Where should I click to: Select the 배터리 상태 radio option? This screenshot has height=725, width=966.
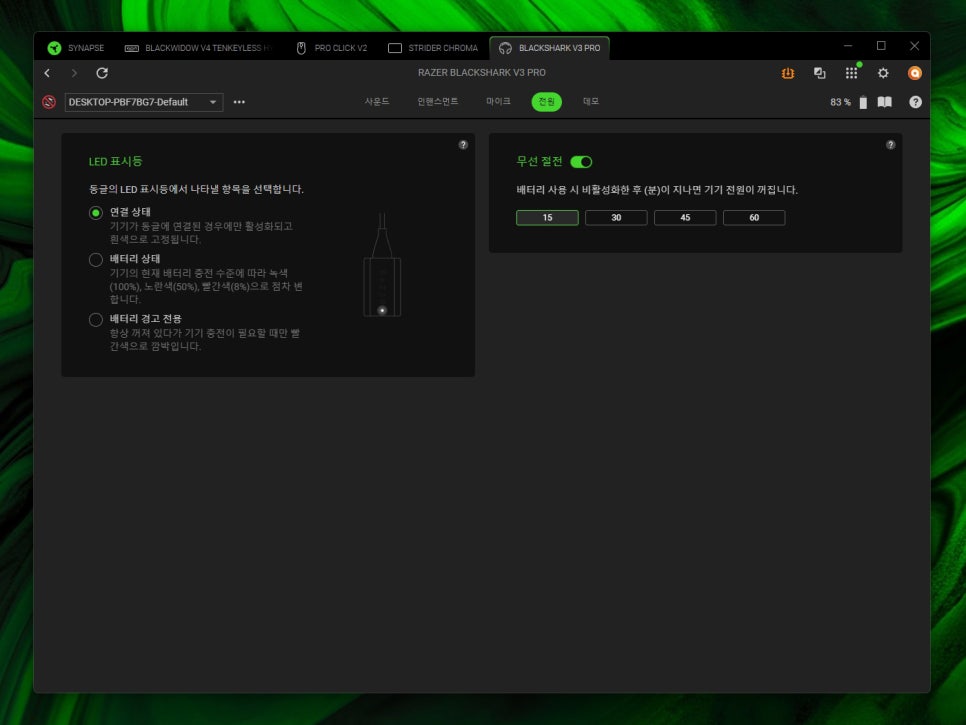pos(96,259)
